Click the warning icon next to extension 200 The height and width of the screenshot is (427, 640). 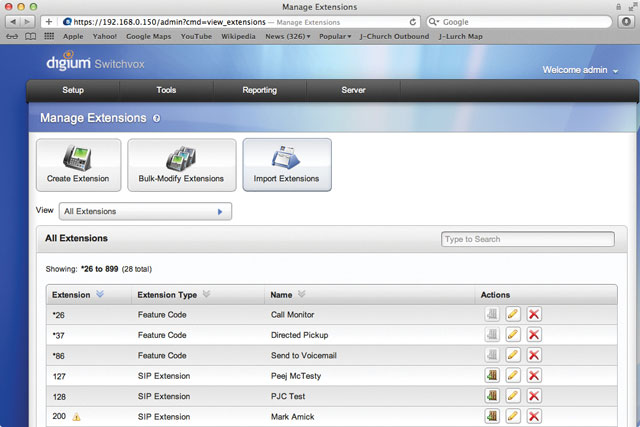click(76, 417)
